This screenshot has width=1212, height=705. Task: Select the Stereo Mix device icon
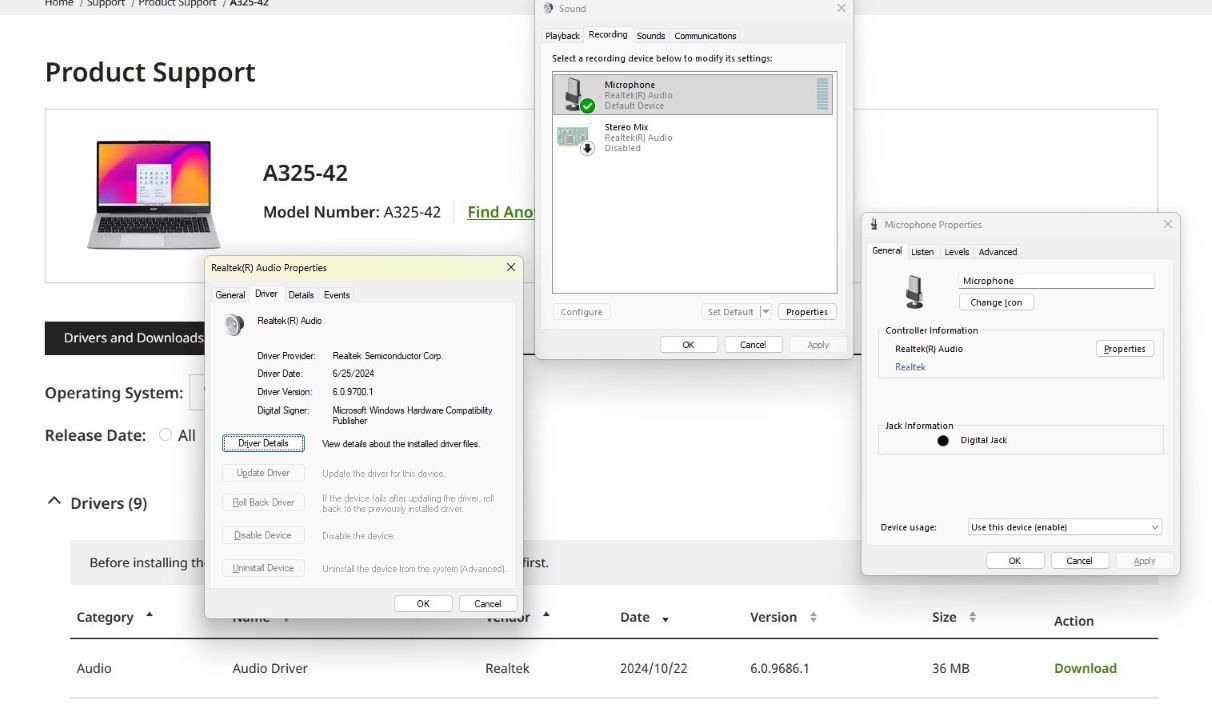tap(575, 138)
